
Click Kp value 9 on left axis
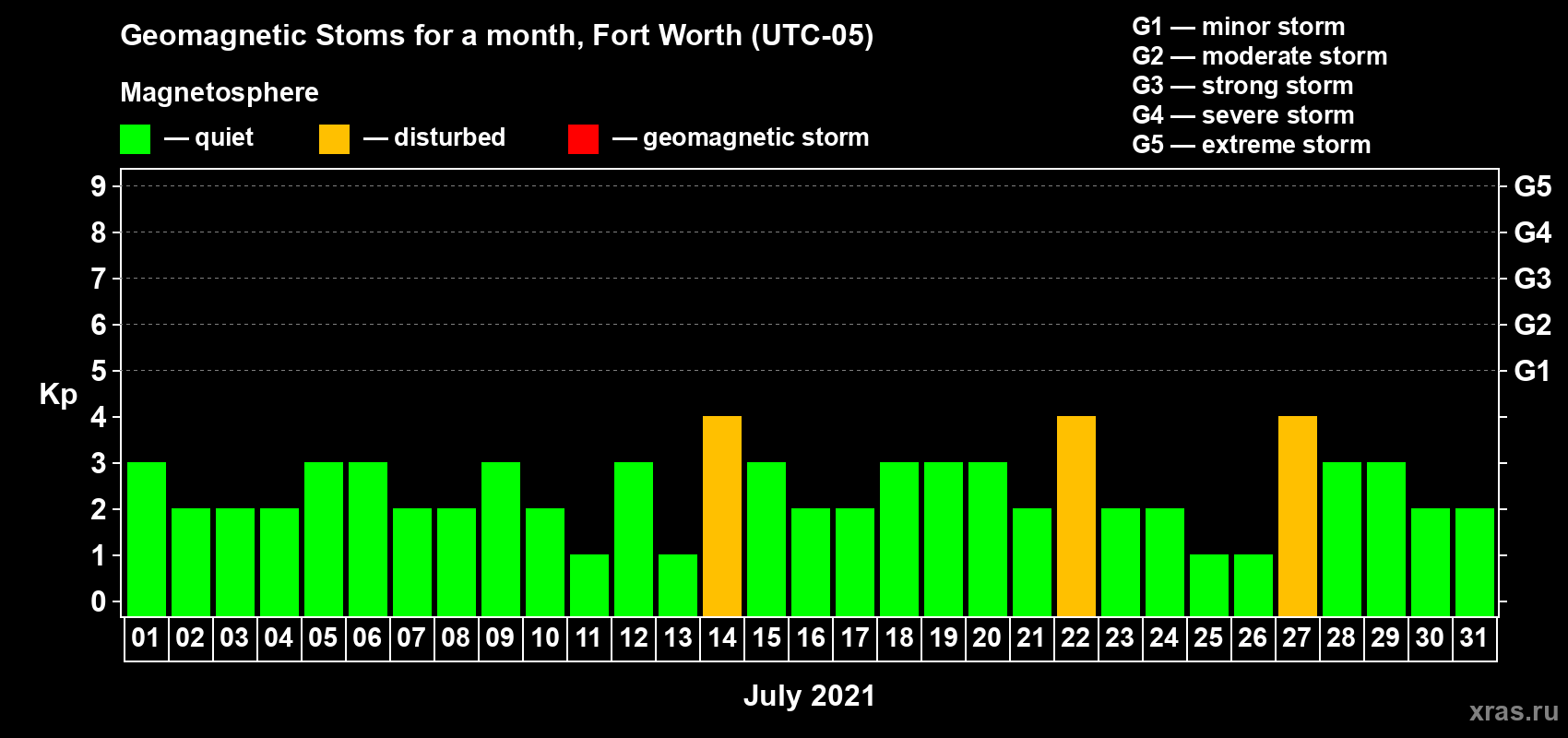coord(99,186)
